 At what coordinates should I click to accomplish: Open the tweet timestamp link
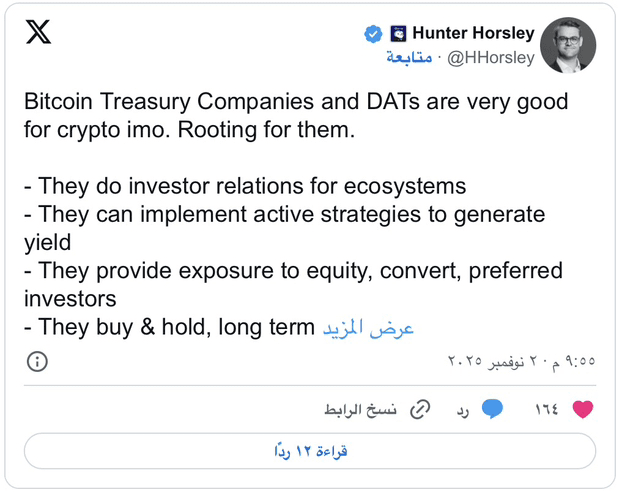click(520, 361)
